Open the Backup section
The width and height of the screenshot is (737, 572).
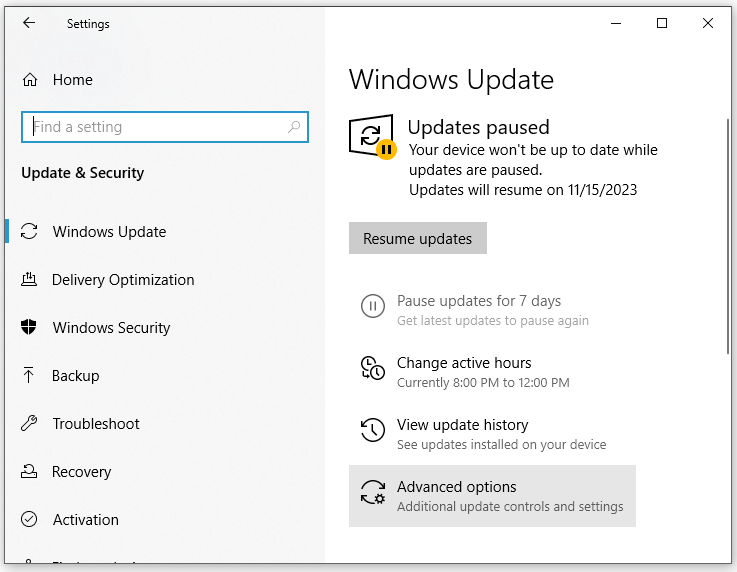[76, 376]
